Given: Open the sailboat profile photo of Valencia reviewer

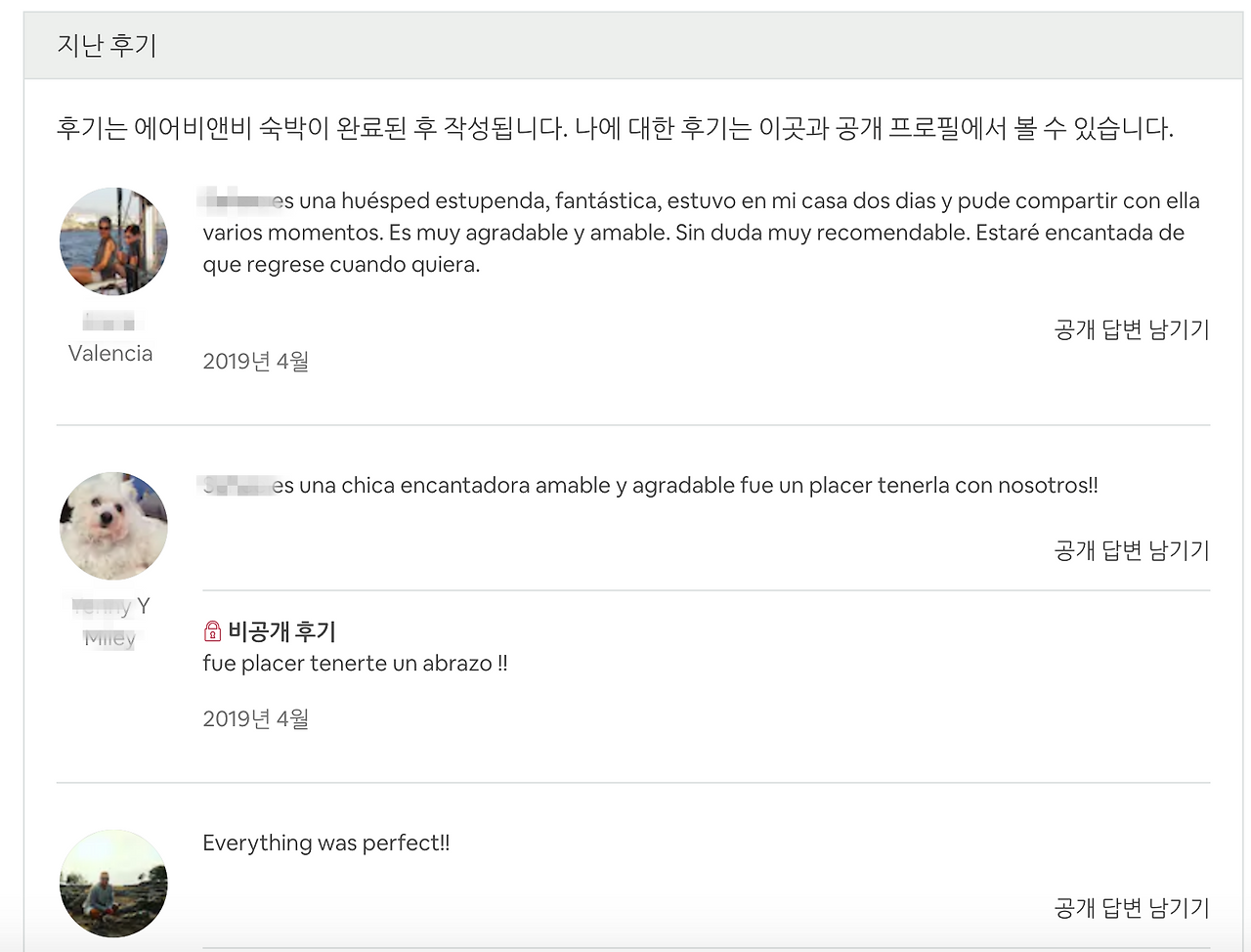Looking at the screenshot, I should click(x=113, y=241).
